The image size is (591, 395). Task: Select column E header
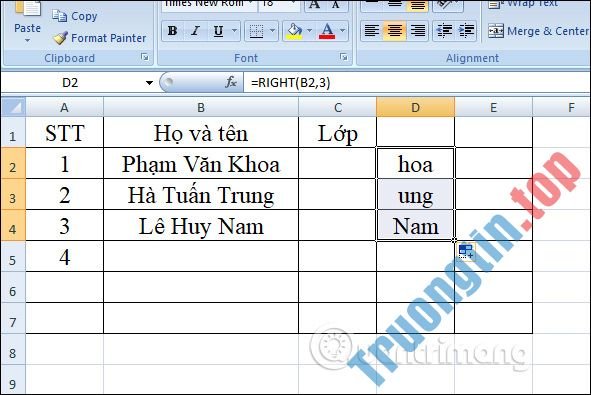[x=493, y=107]
